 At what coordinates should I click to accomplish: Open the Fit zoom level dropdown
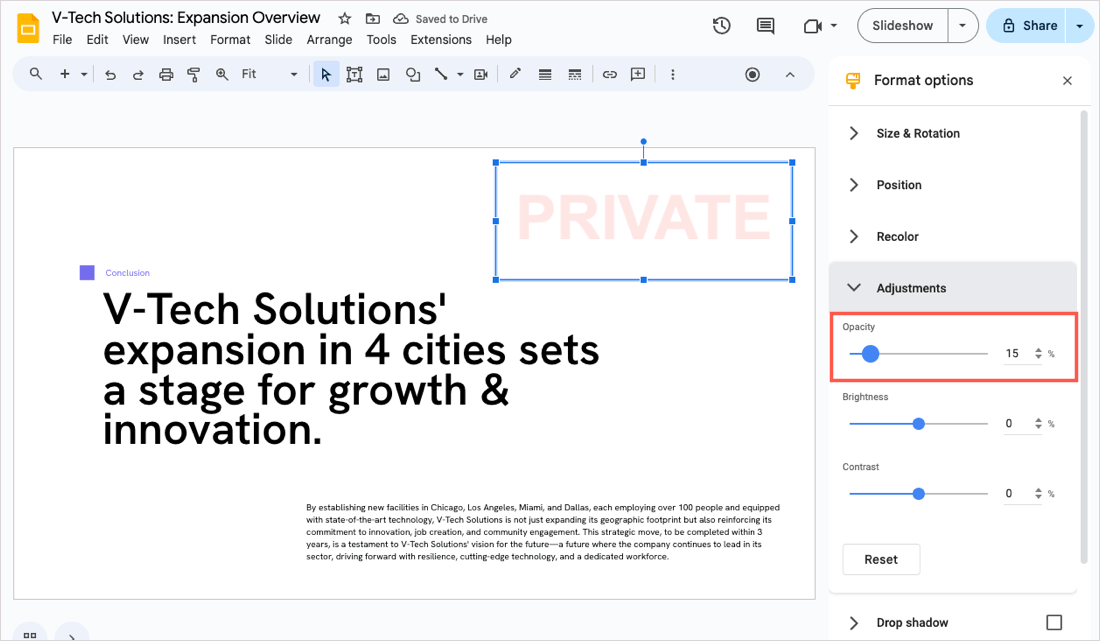click(x=269, y=74)
